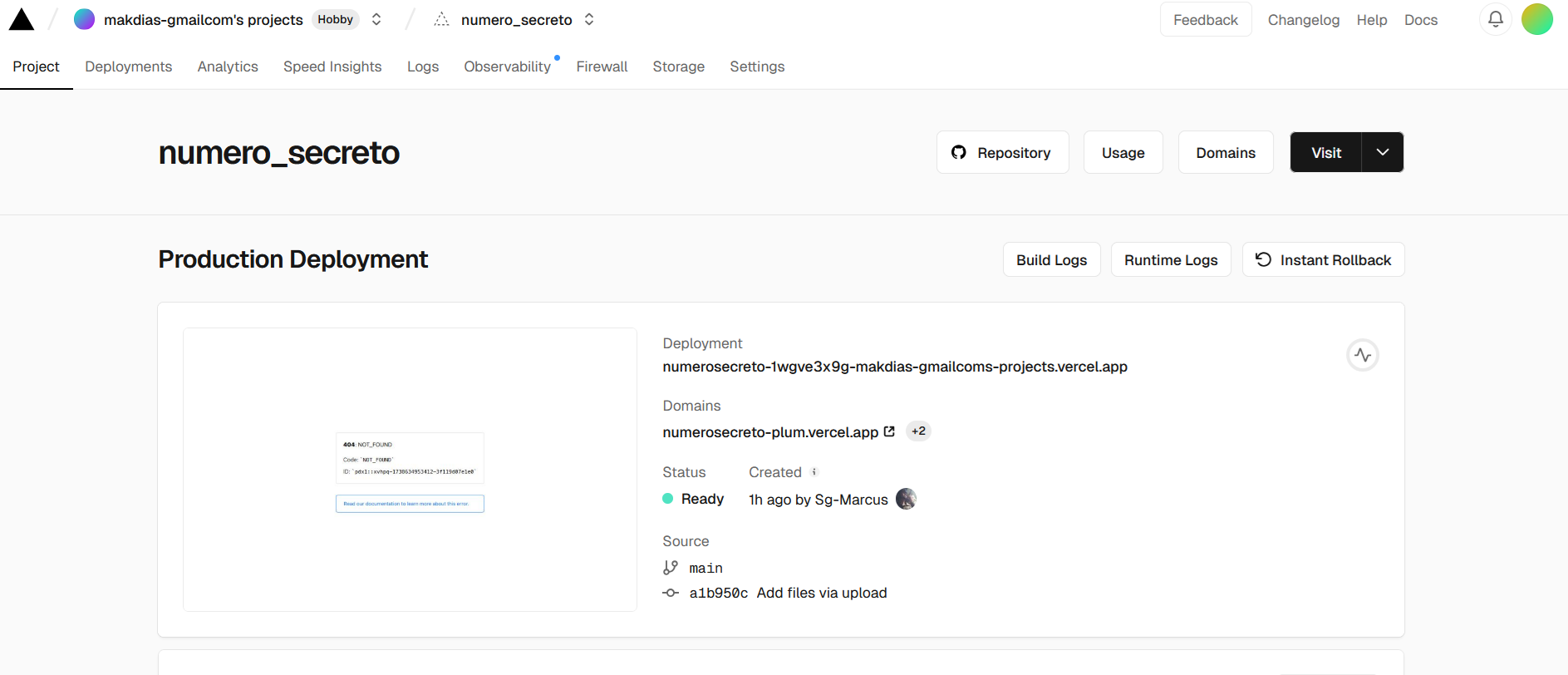
Task: Click the deployment preview thumbnail
Action: coord(410,470)
